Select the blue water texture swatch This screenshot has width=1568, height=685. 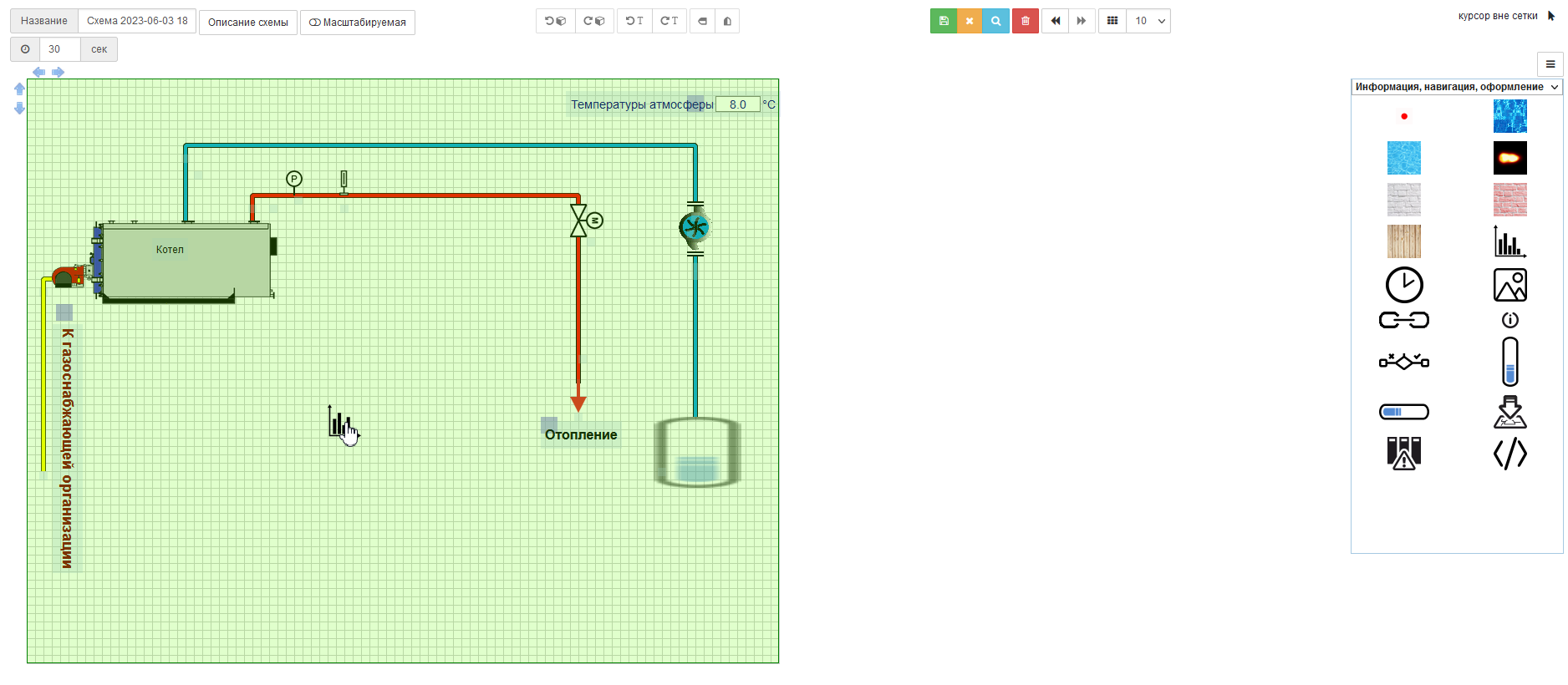(x=1404, y=158)
